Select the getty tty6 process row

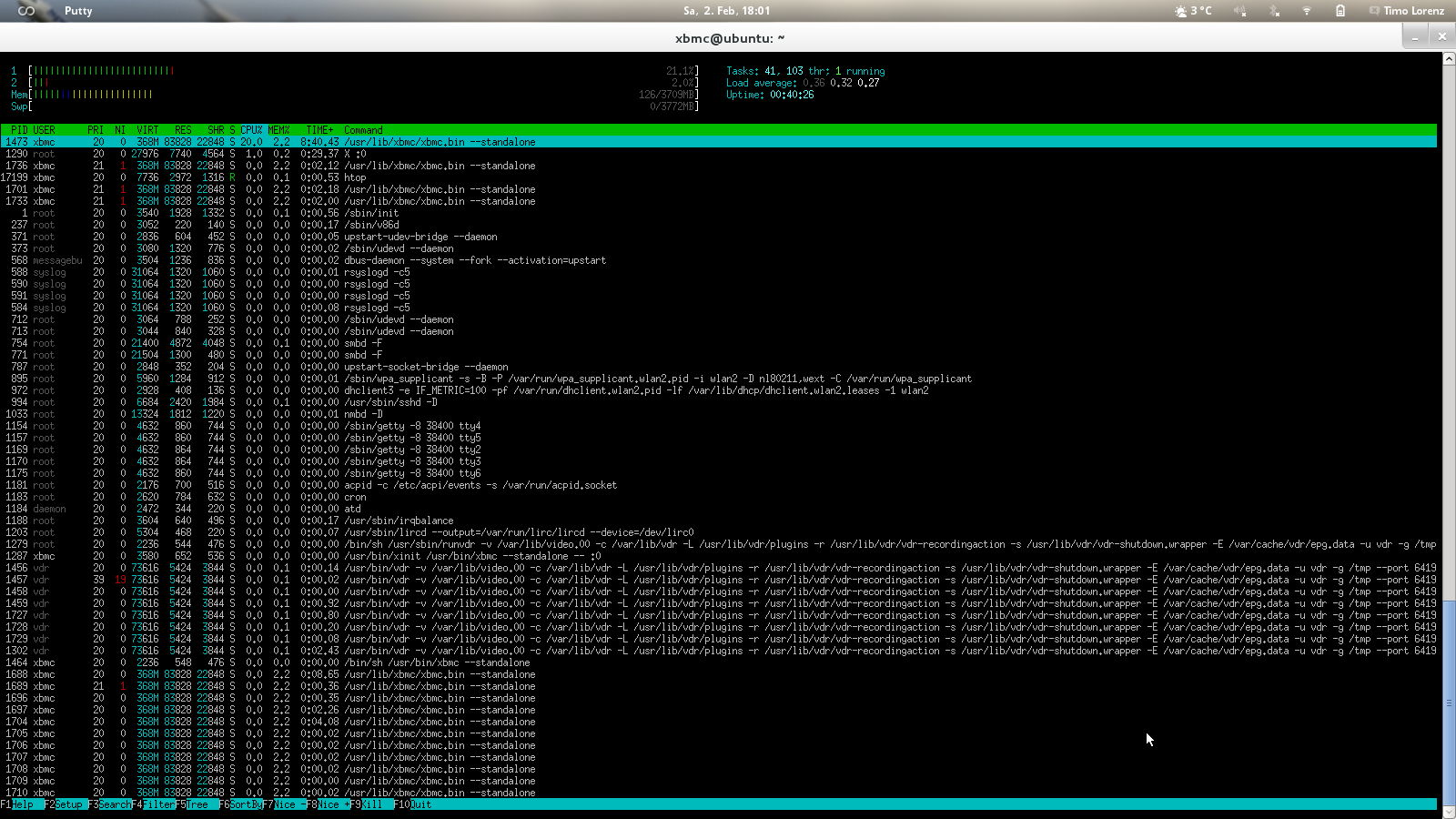point(719,473)
